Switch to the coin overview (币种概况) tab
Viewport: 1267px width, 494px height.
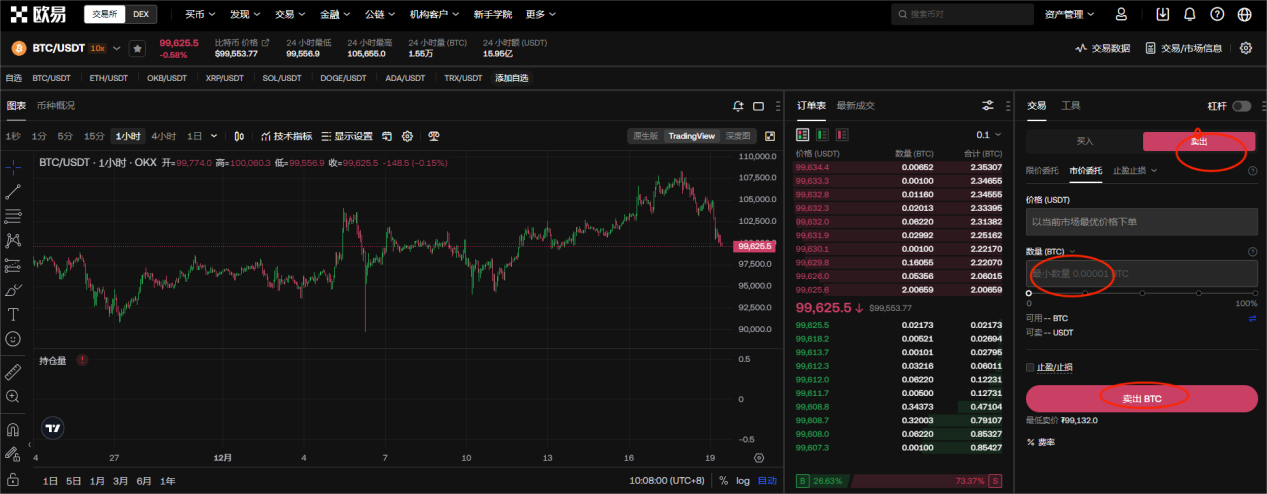click(55, 106)
